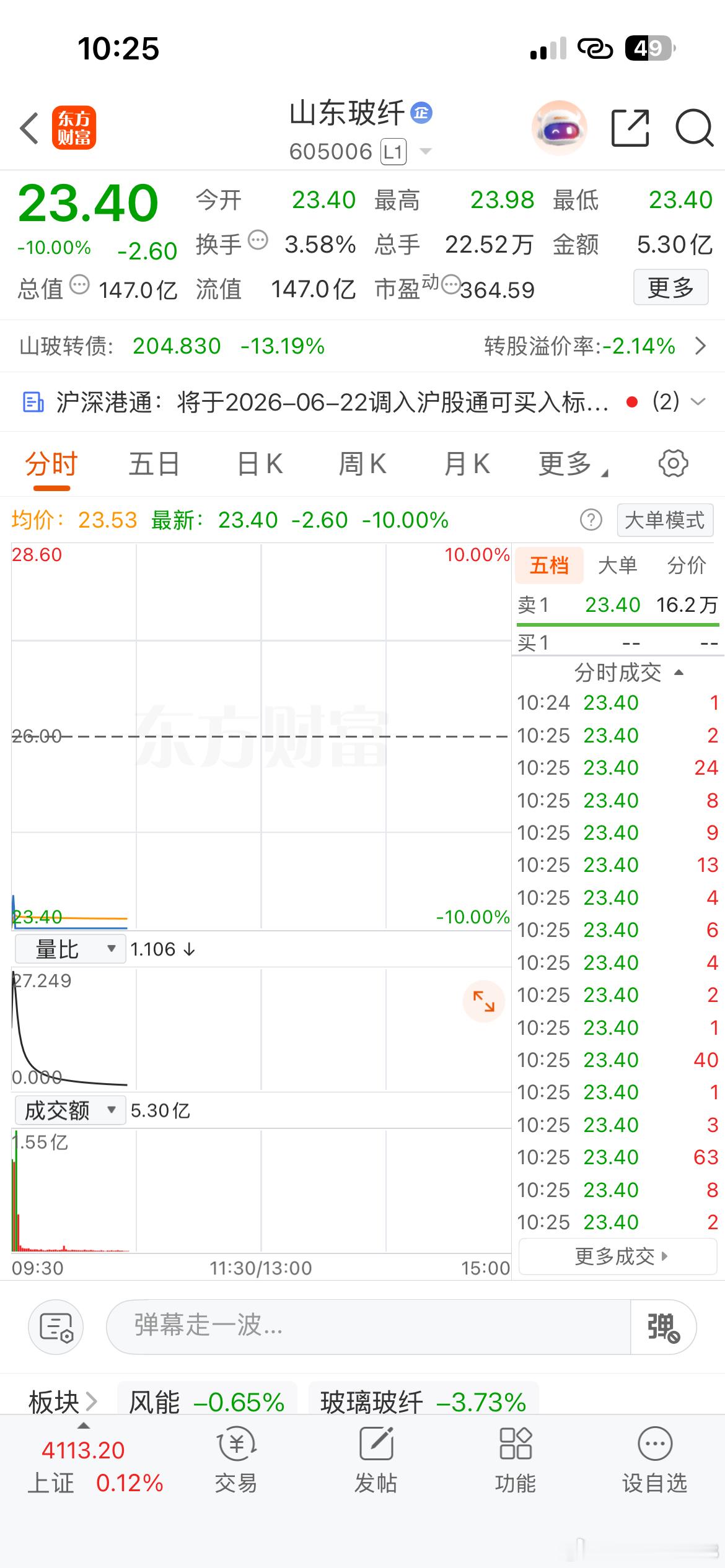Tap the 10:24 trade record row
The height and width of the screenshot is (1568, 725).
pos(617,702)
